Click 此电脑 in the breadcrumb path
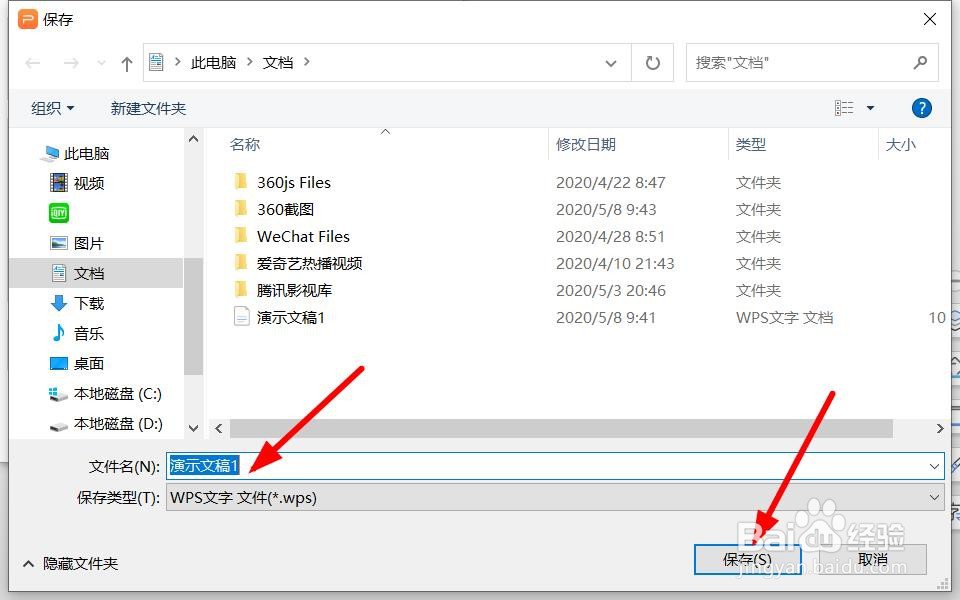The image size is (960, 600). point(213,61)
